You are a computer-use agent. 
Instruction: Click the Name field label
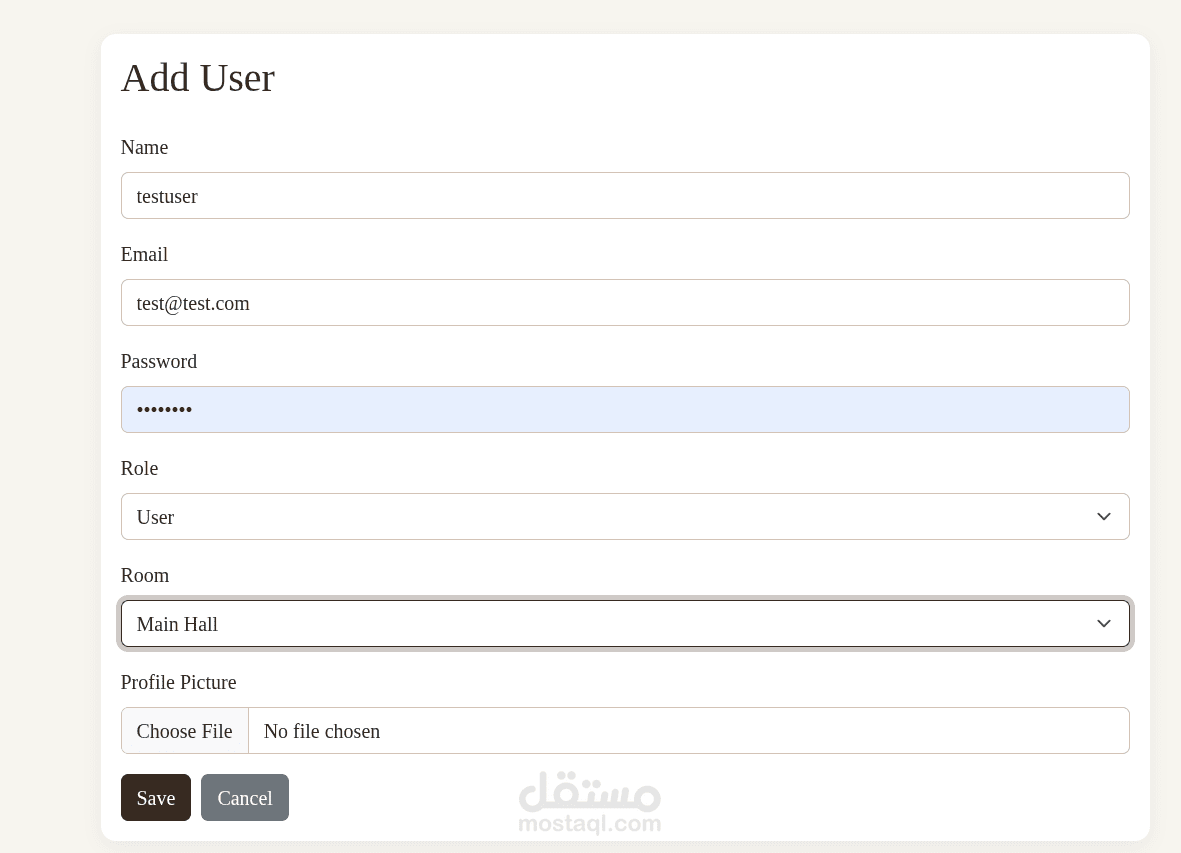coord(144,148)
